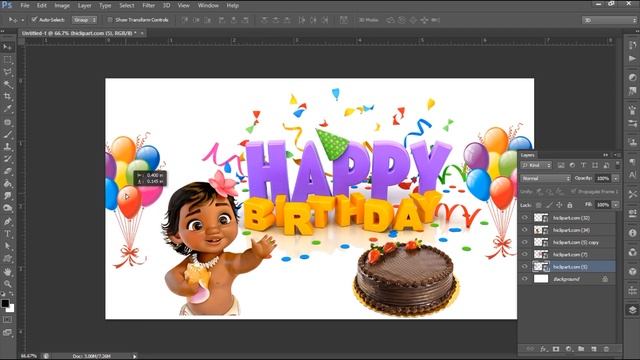The image size is (640, 360).
Task: Select the Zoom tool magnifier
Action: [x=7, y=284]
